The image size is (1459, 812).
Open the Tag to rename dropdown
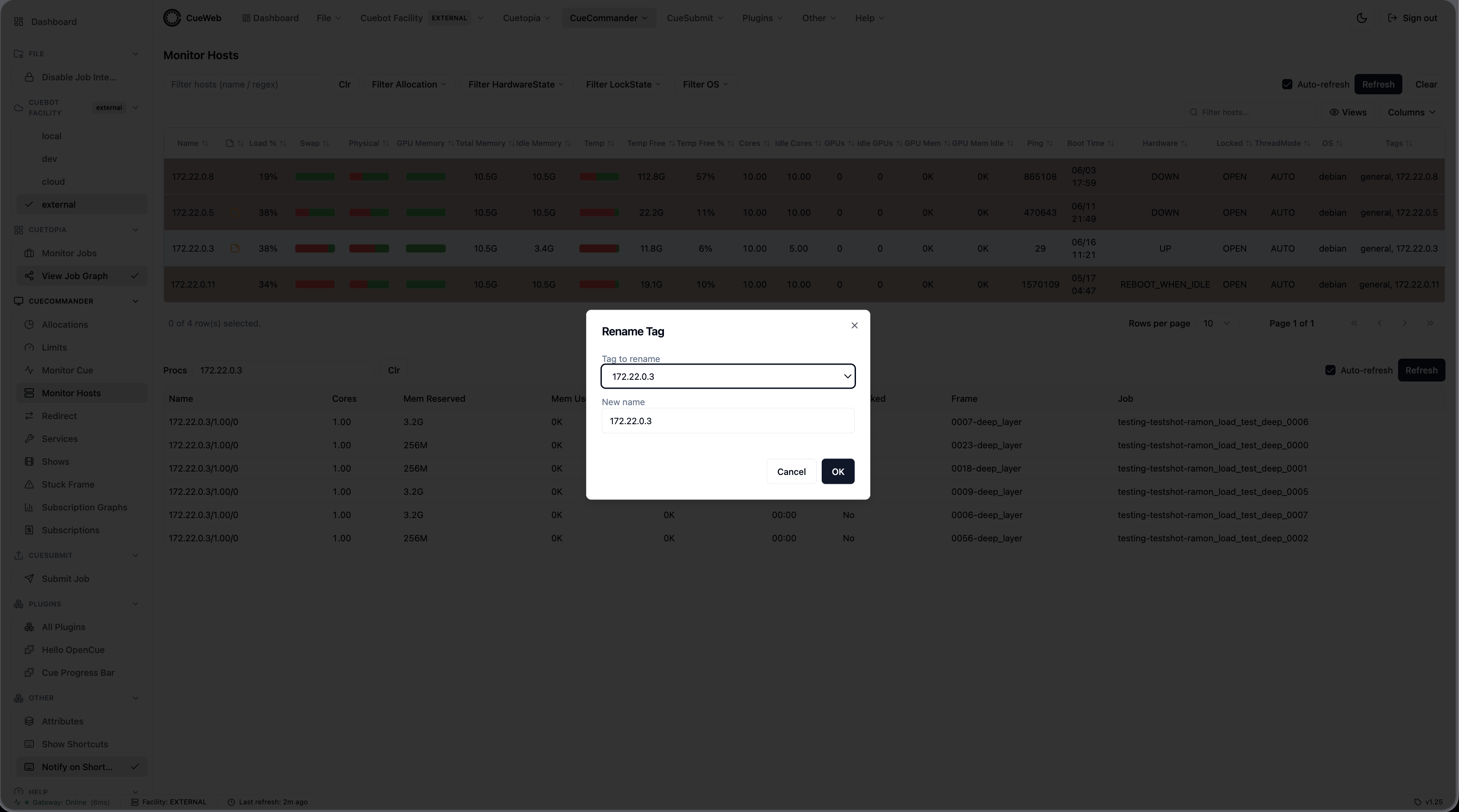click(x=728, y=376)
